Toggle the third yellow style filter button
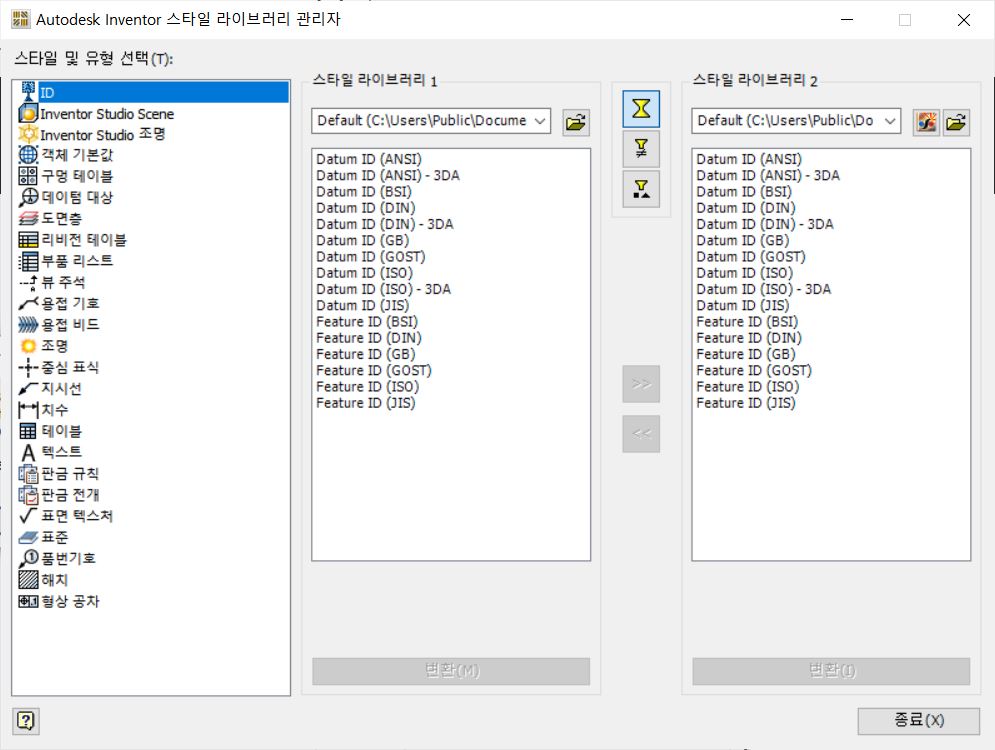This screenshot has width=995, height=750. pyautogui.click(x=641, y=188)
